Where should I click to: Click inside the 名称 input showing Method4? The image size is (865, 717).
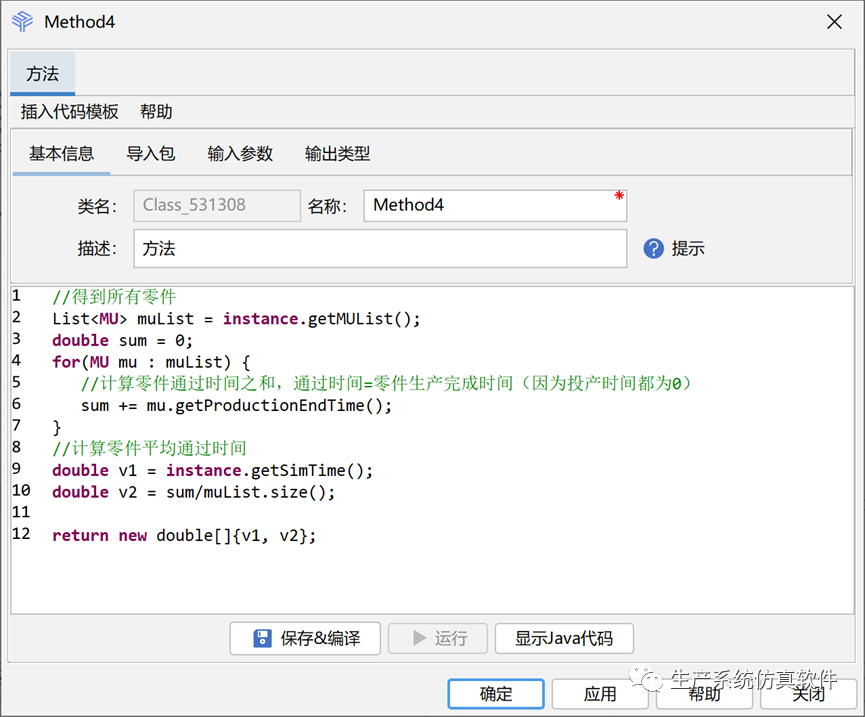pos(495,205)
